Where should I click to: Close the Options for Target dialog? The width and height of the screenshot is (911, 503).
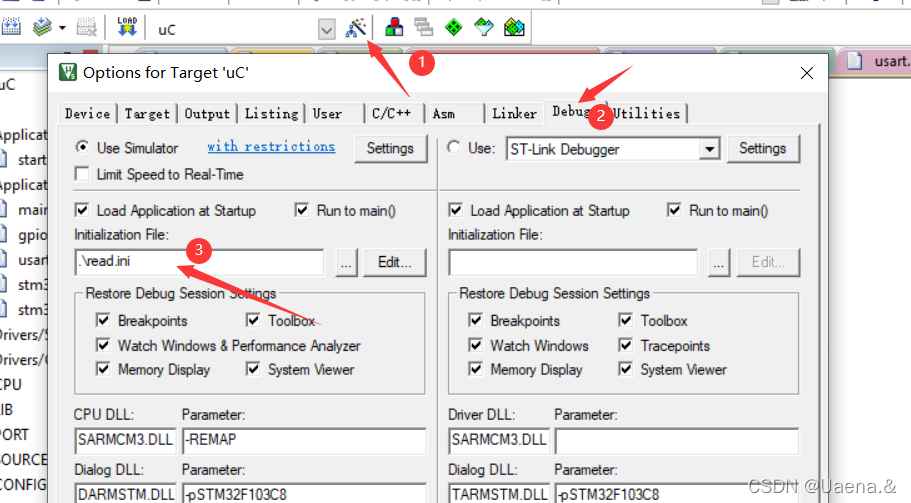(x=806, y=73)
